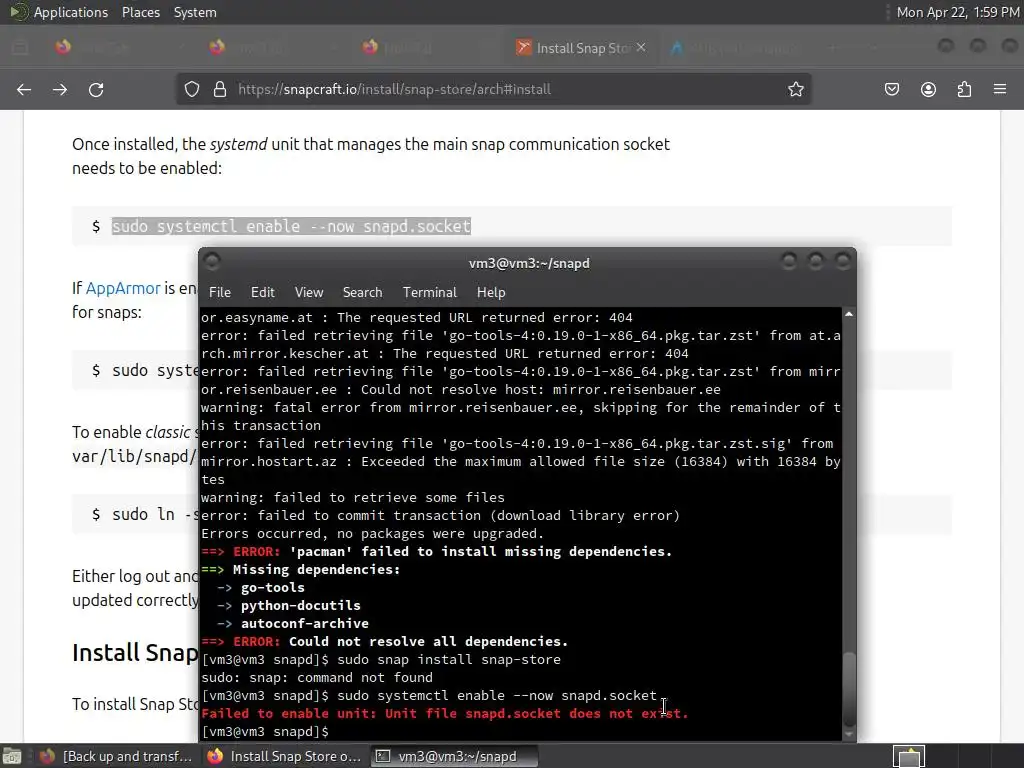Viewport: 1024px width, 768px height.
Task: Open the terminal Edit menu
Action: [263, 292]
